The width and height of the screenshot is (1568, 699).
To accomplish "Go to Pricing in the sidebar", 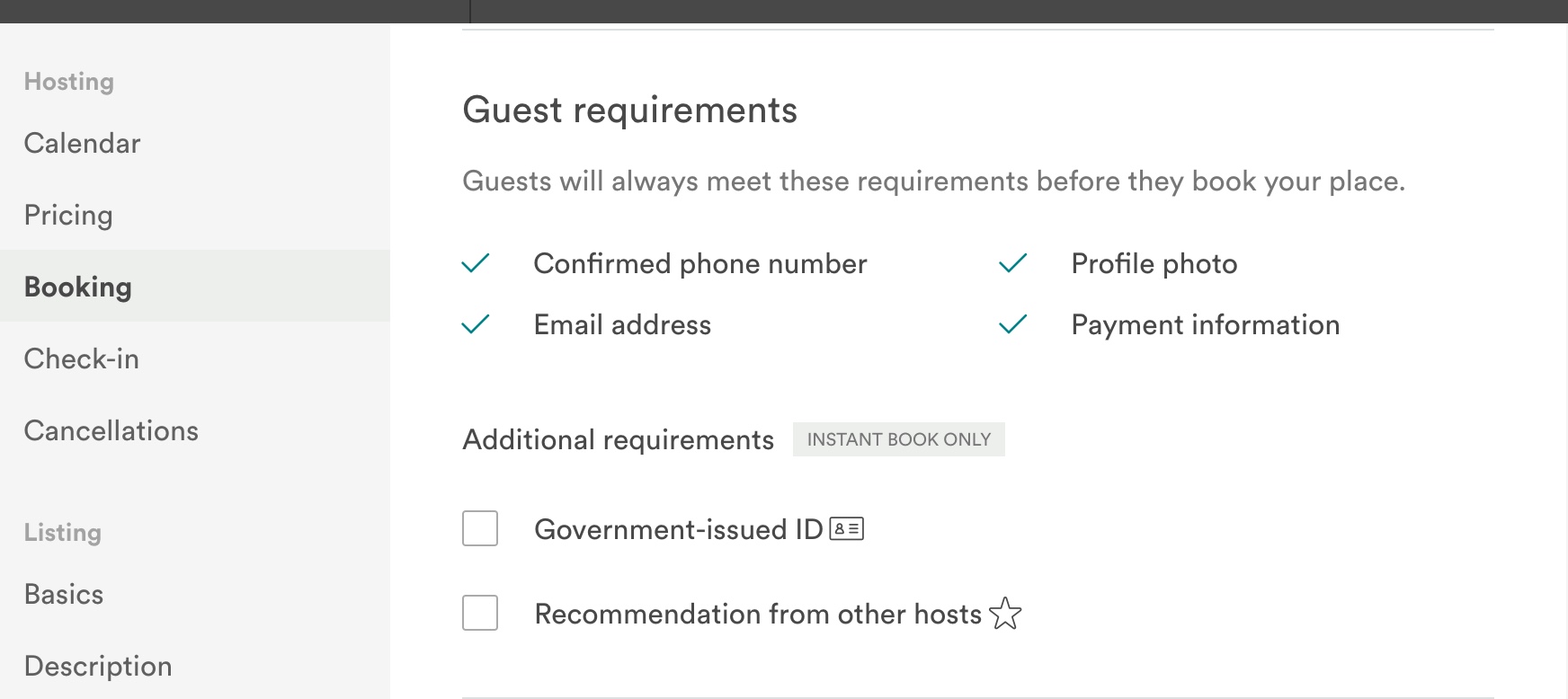I will (68, 216).
